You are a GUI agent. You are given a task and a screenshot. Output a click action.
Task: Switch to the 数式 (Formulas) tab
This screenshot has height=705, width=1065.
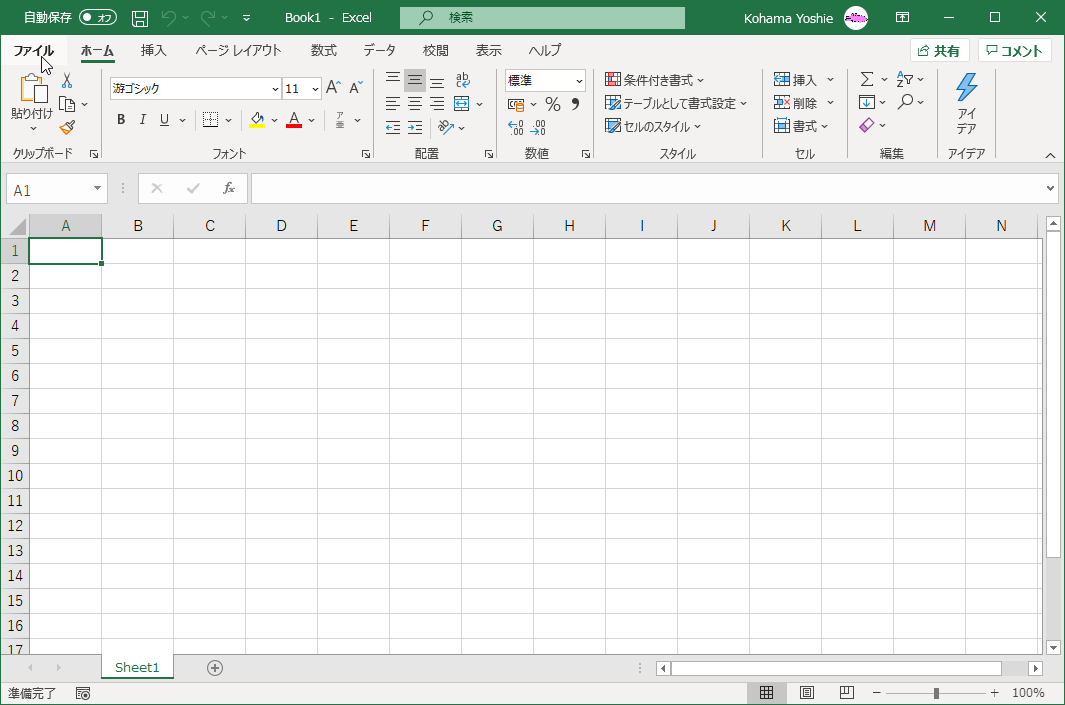(323, 50)
